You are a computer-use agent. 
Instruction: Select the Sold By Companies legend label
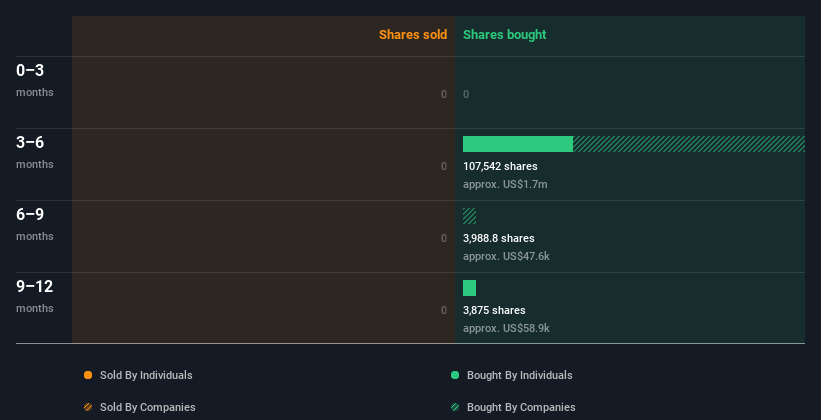pos(148,407)
